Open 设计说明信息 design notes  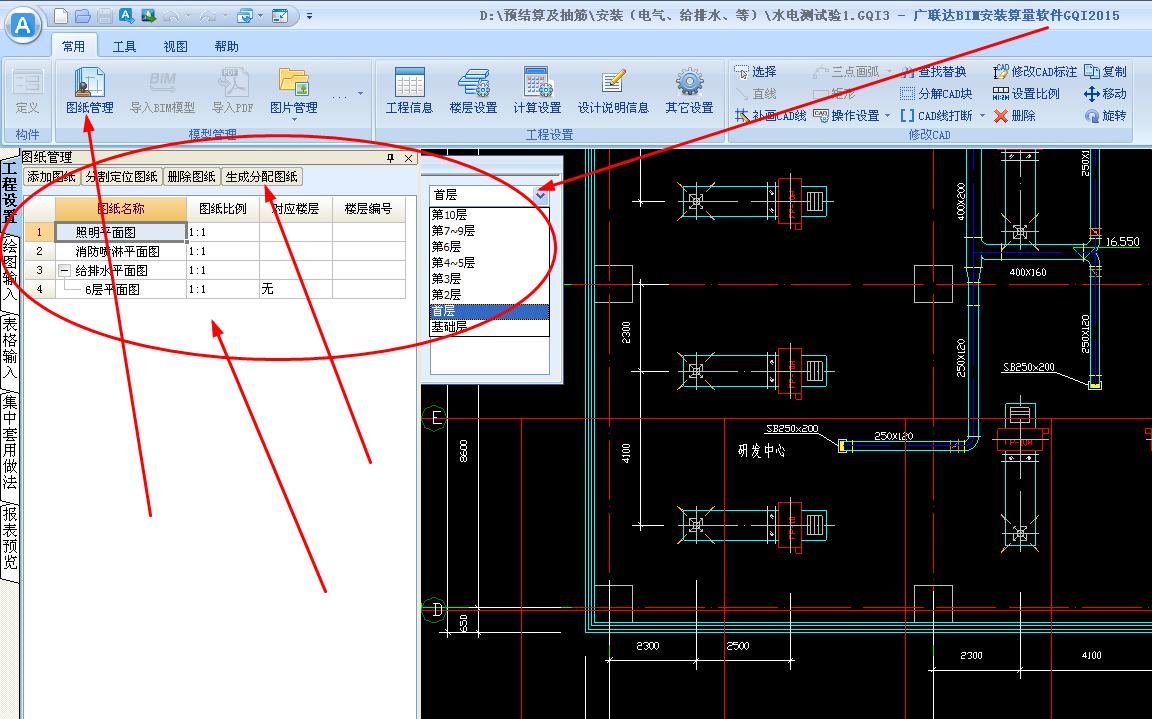pos(613,91)
